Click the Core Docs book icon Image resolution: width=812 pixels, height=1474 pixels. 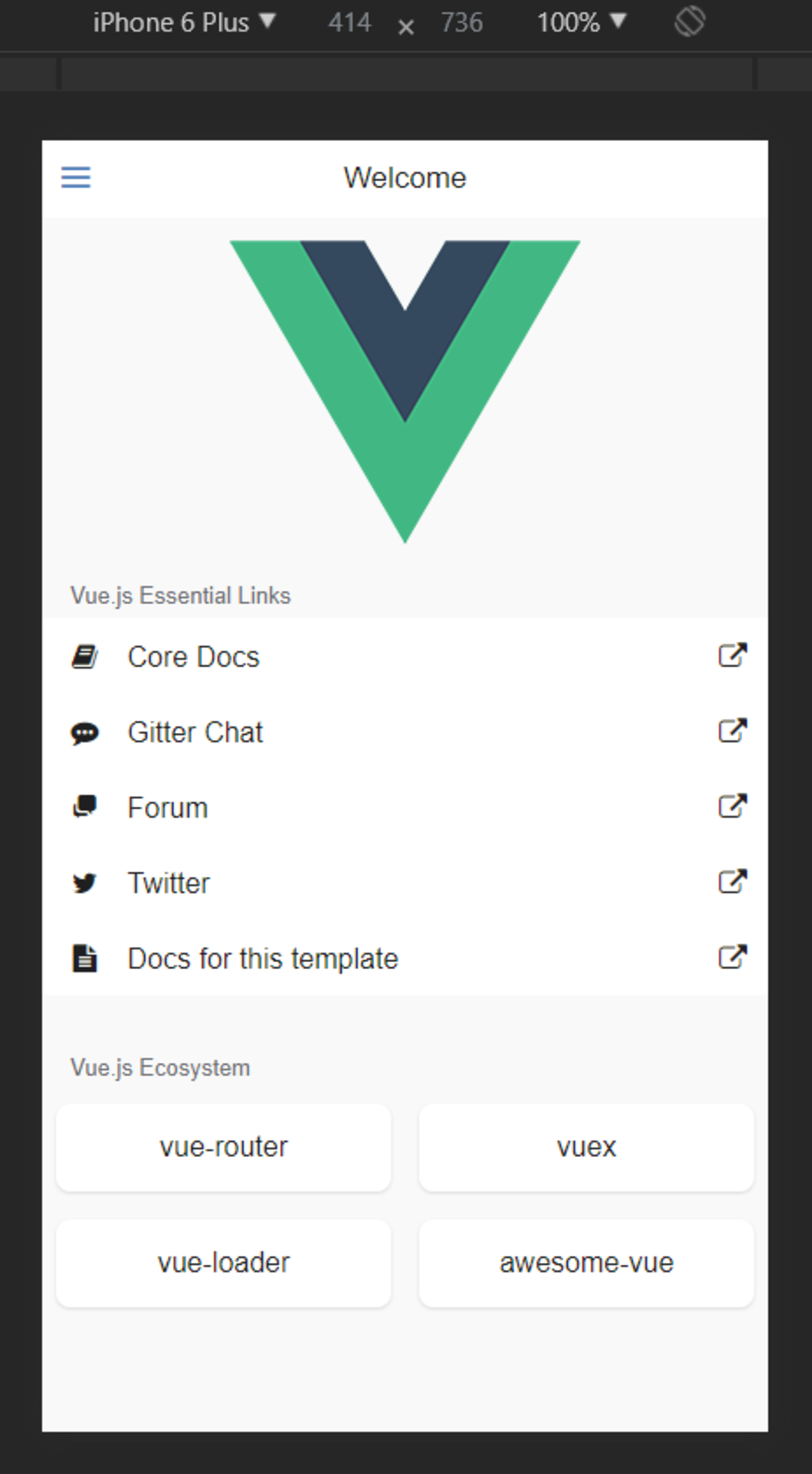tap(84, 657)
